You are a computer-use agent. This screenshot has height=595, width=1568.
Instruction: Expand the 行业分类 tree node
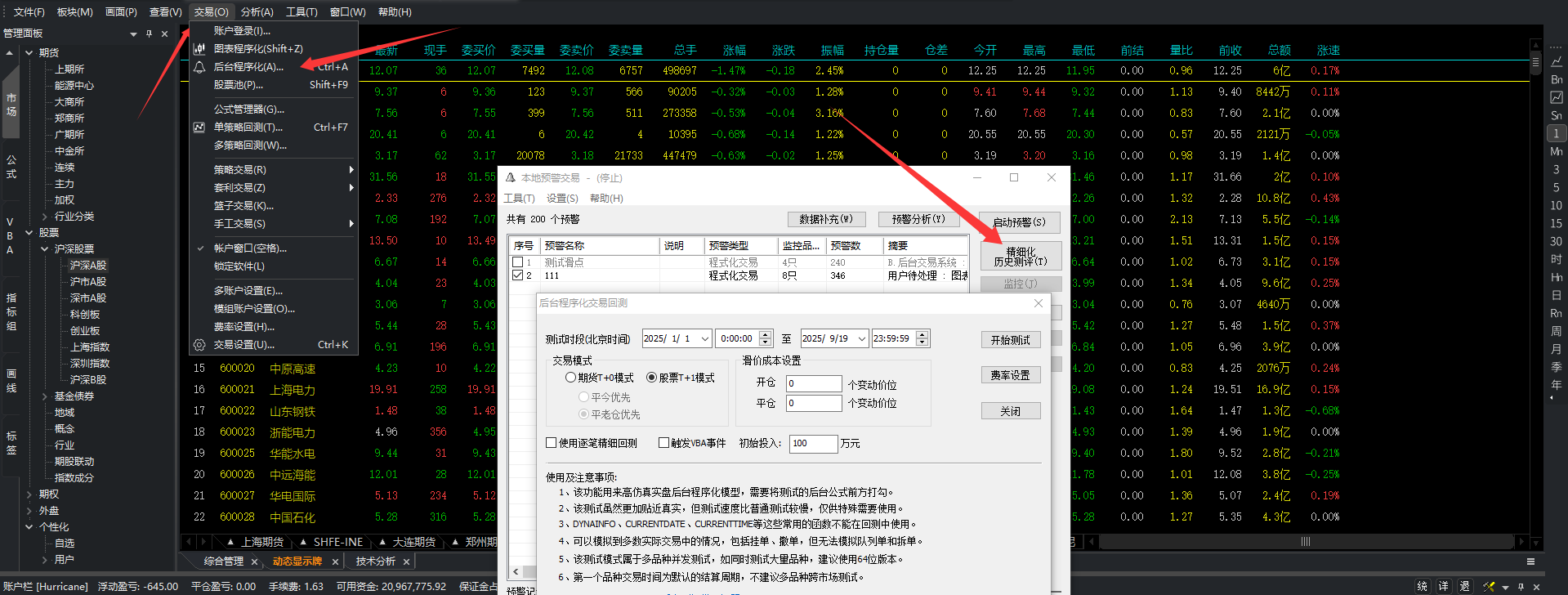(44, 217)
